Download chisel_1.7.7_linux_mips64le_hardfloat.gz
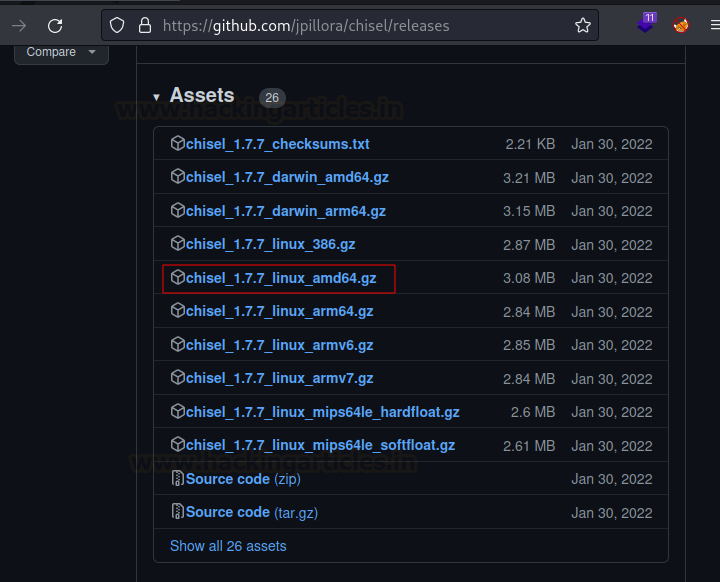The width and height of the screenshot is (720, 582). tap(323, 412)
